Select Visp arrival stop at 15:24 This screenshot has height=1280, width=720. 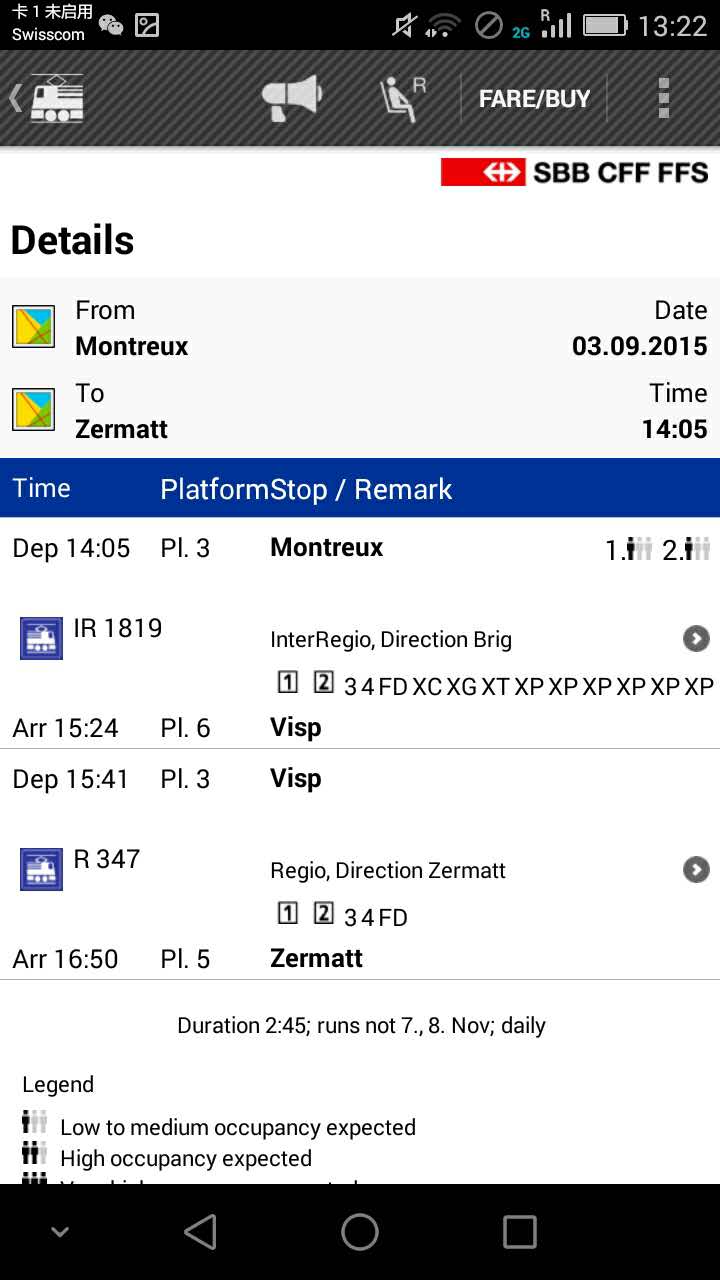pyautogui.click(x=296, y=728)
